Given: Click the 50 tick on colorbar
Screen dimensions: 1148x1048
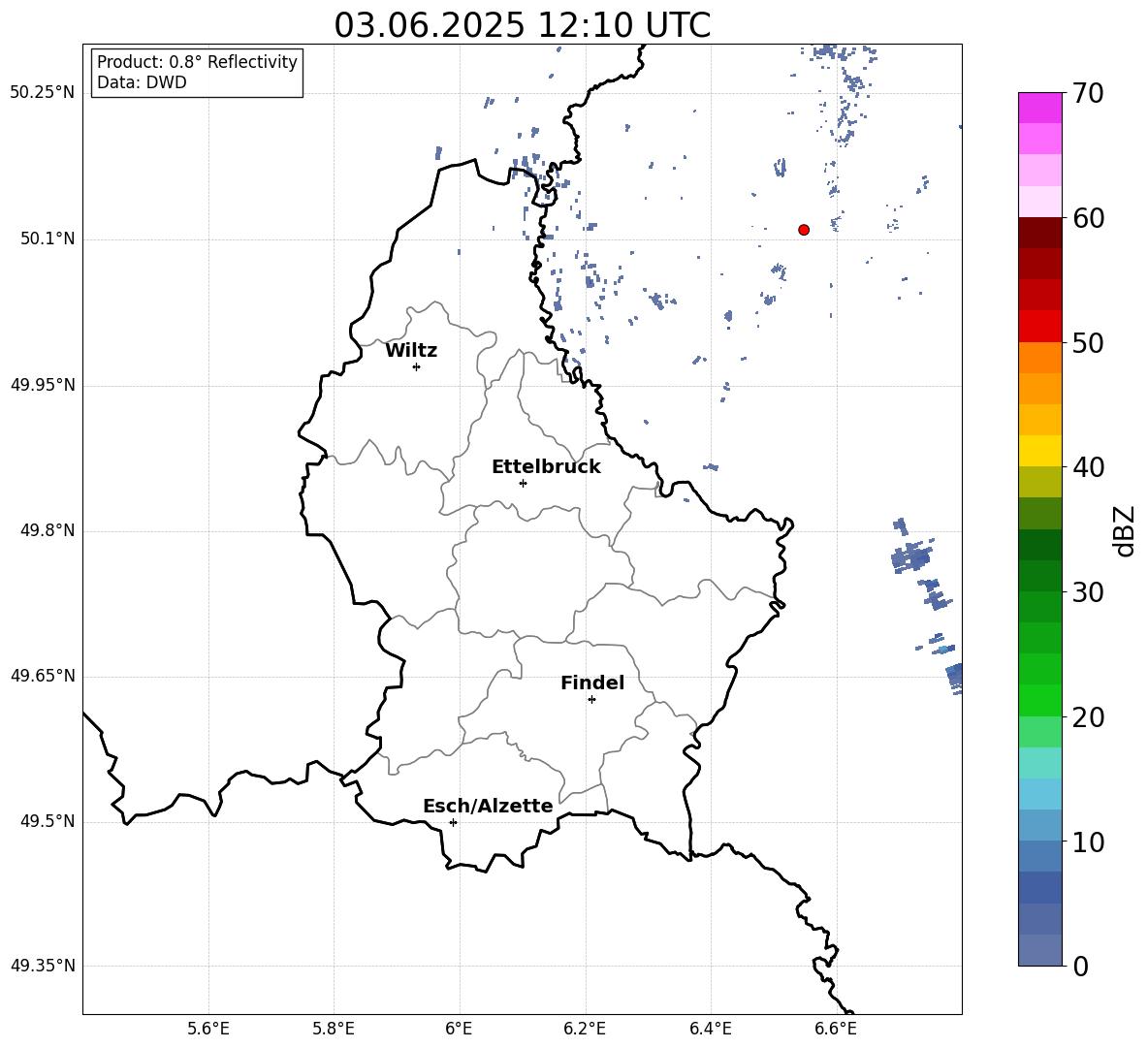Looking at the screenshot, I should click(1088, 342).
